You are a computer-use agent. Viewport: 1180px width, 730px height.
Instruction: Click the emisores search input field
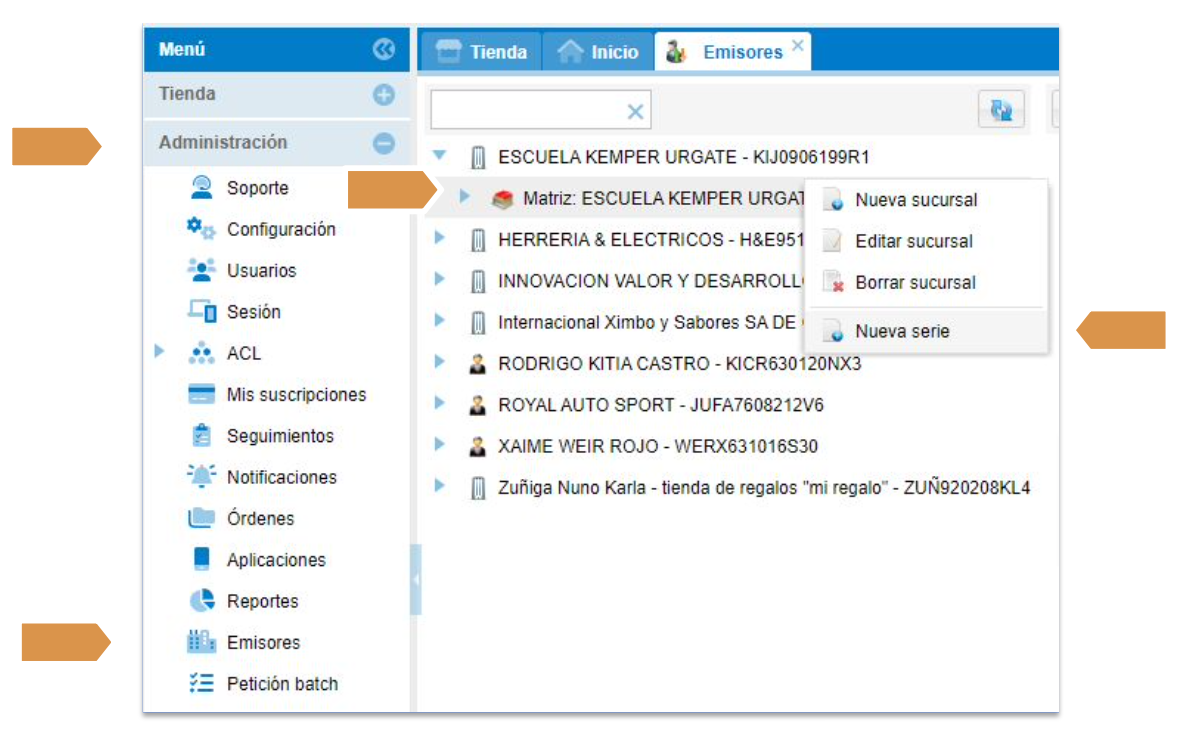pyautogui.click(x=525, y=111)
